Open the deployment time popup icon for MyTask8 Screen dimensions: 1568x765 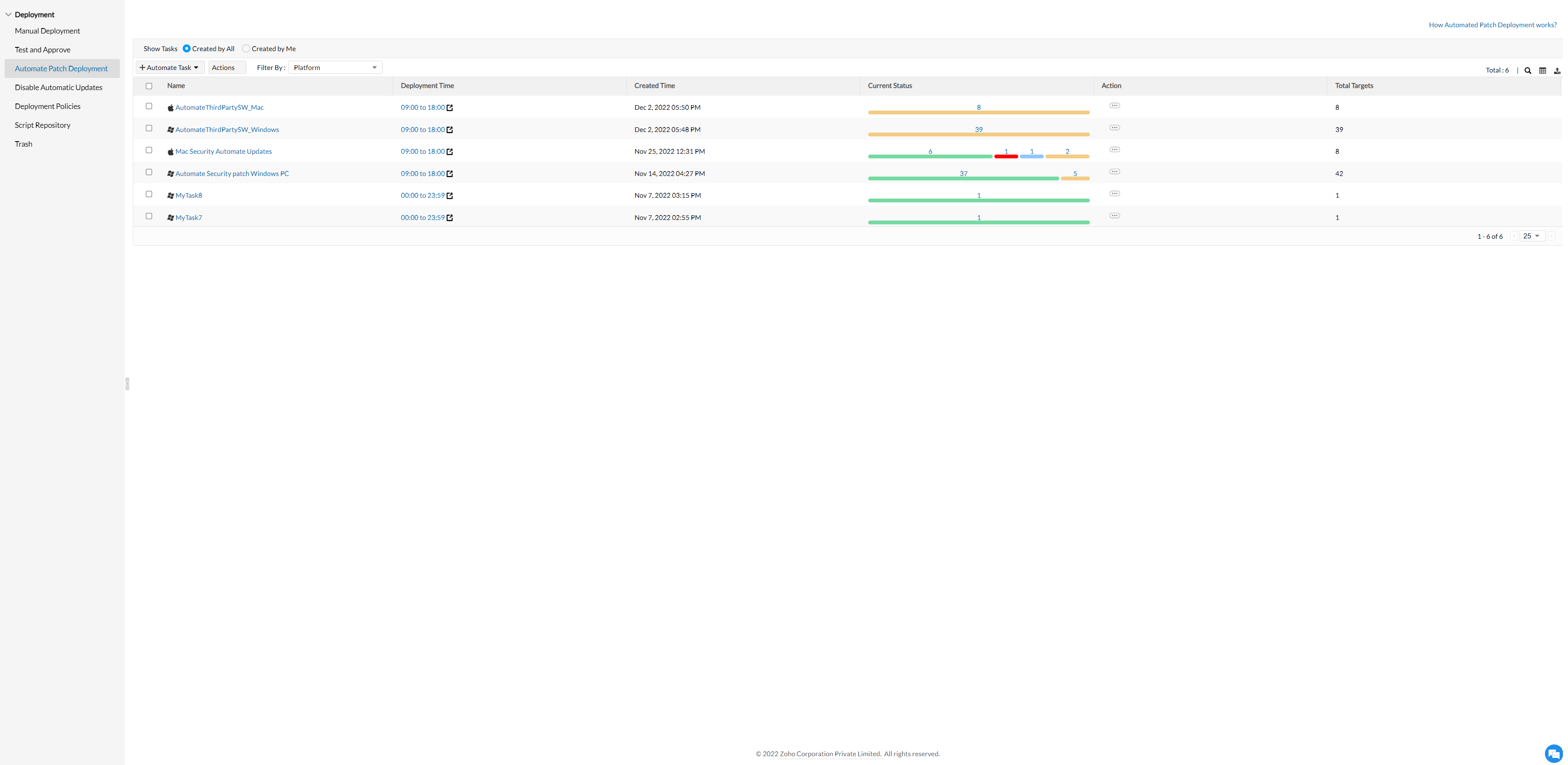pos(450,196)
